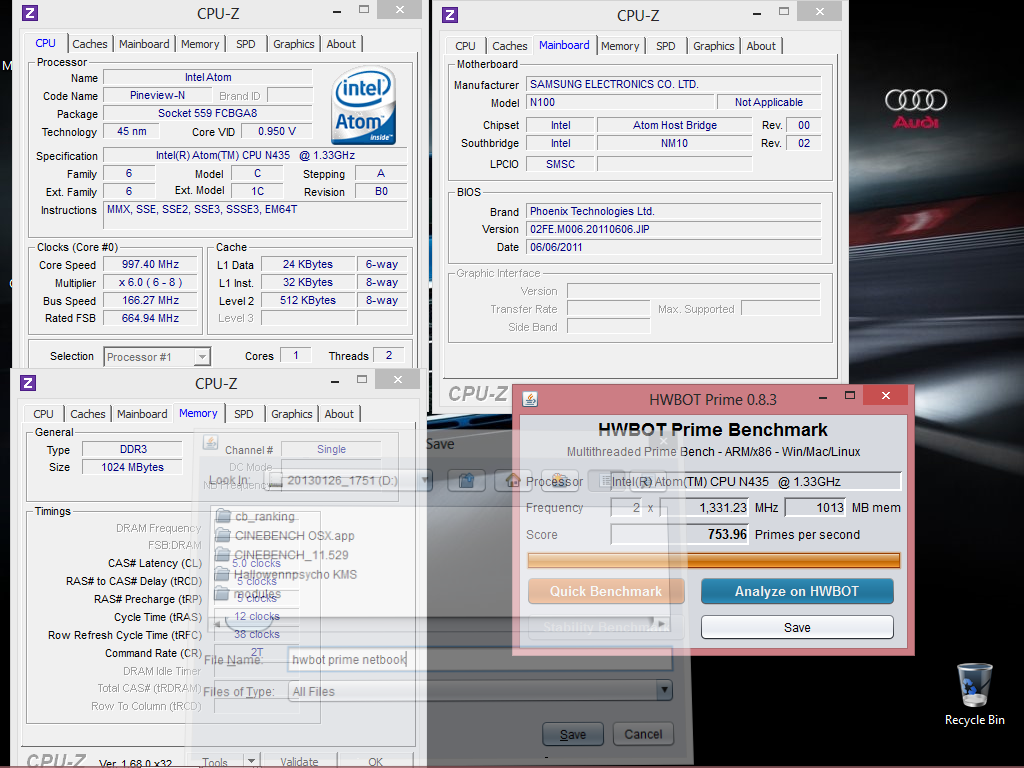Click Southbridge value NM10
1024x768 pixels.
point(675,143)
